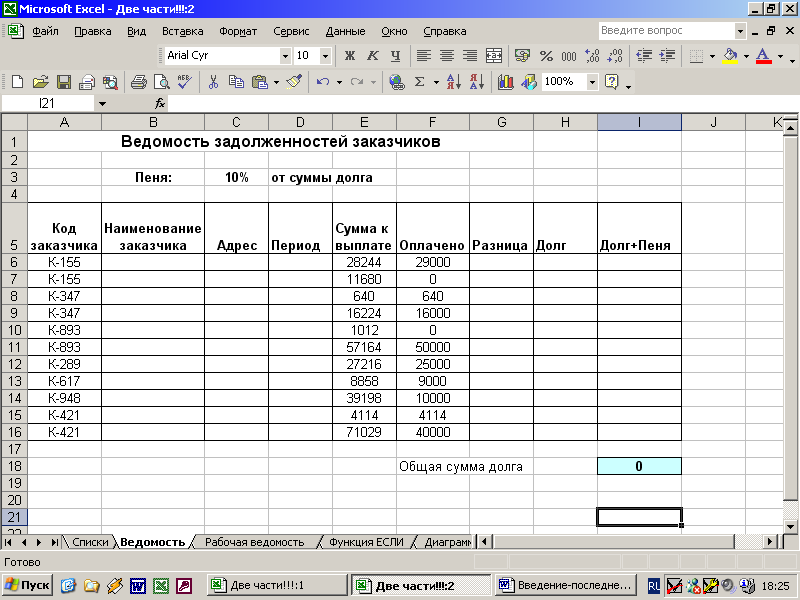The image size is (800, 600).
Task: Switch to Две части!!!:1 taskbar window
Action: pos(277,585)
